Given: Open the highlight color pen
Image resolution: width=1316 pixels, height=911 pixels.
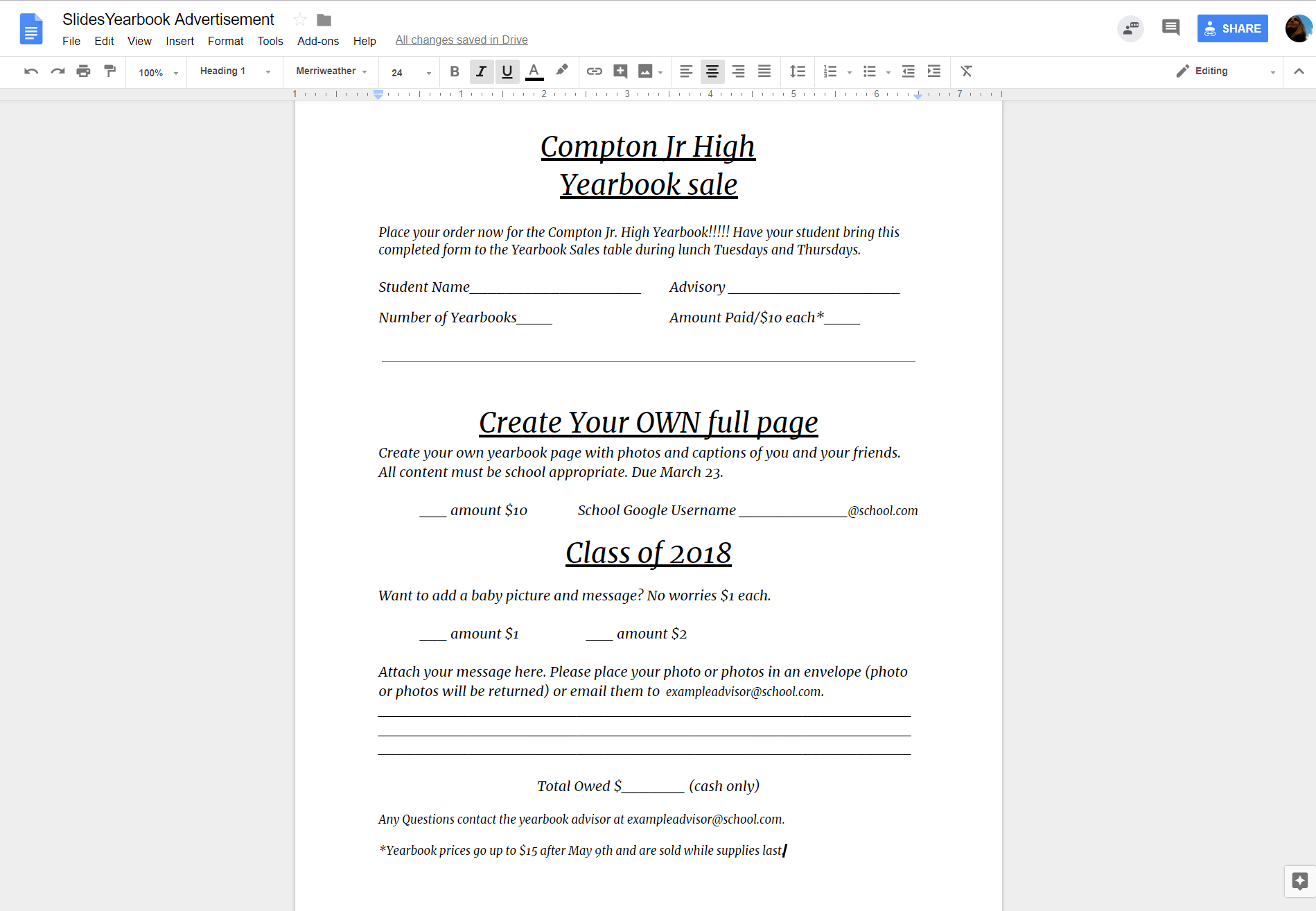Looking at the screenshot, I should (561, 71).
